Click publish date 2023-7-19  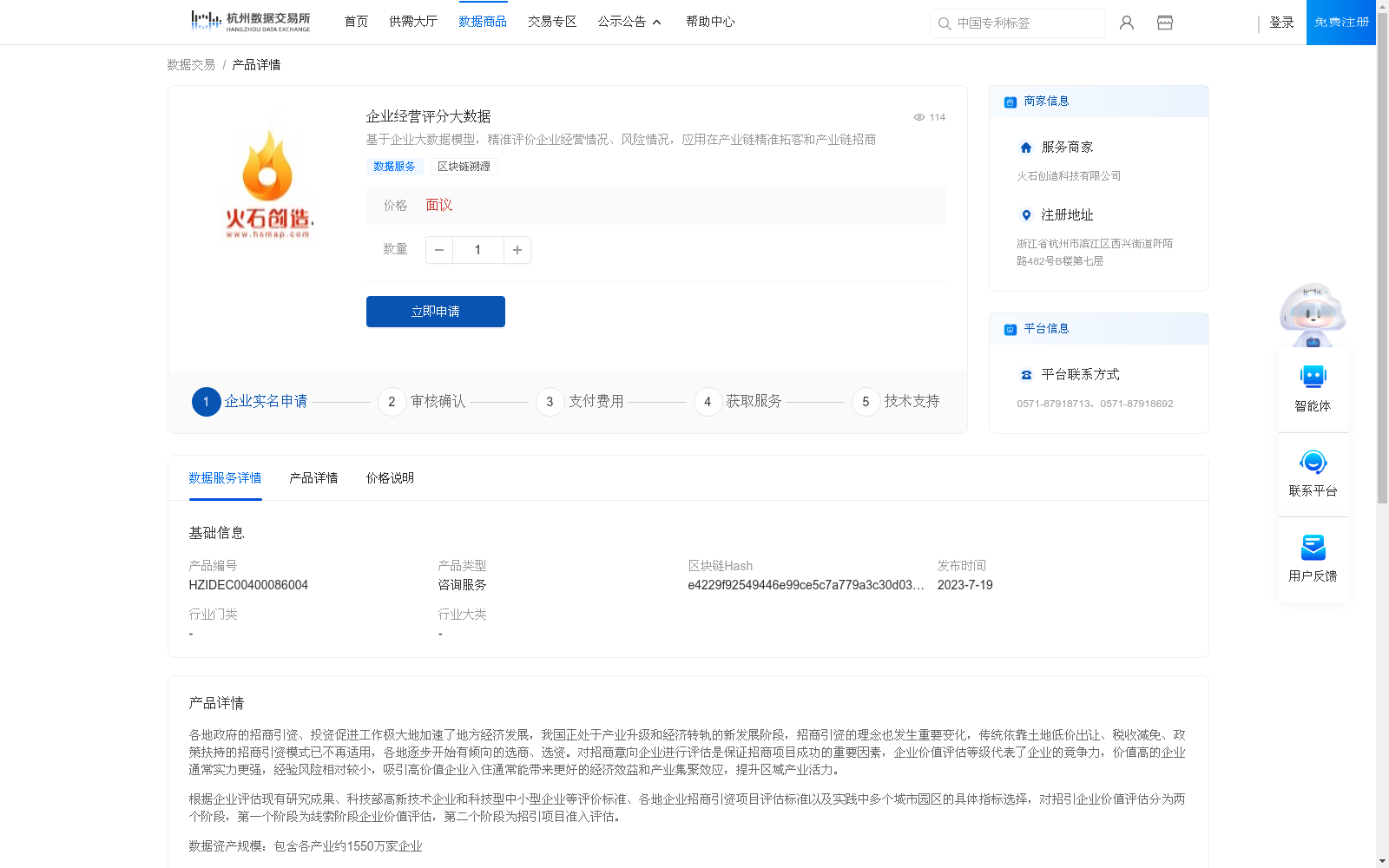pyautogui.click(x=964, y=585)
